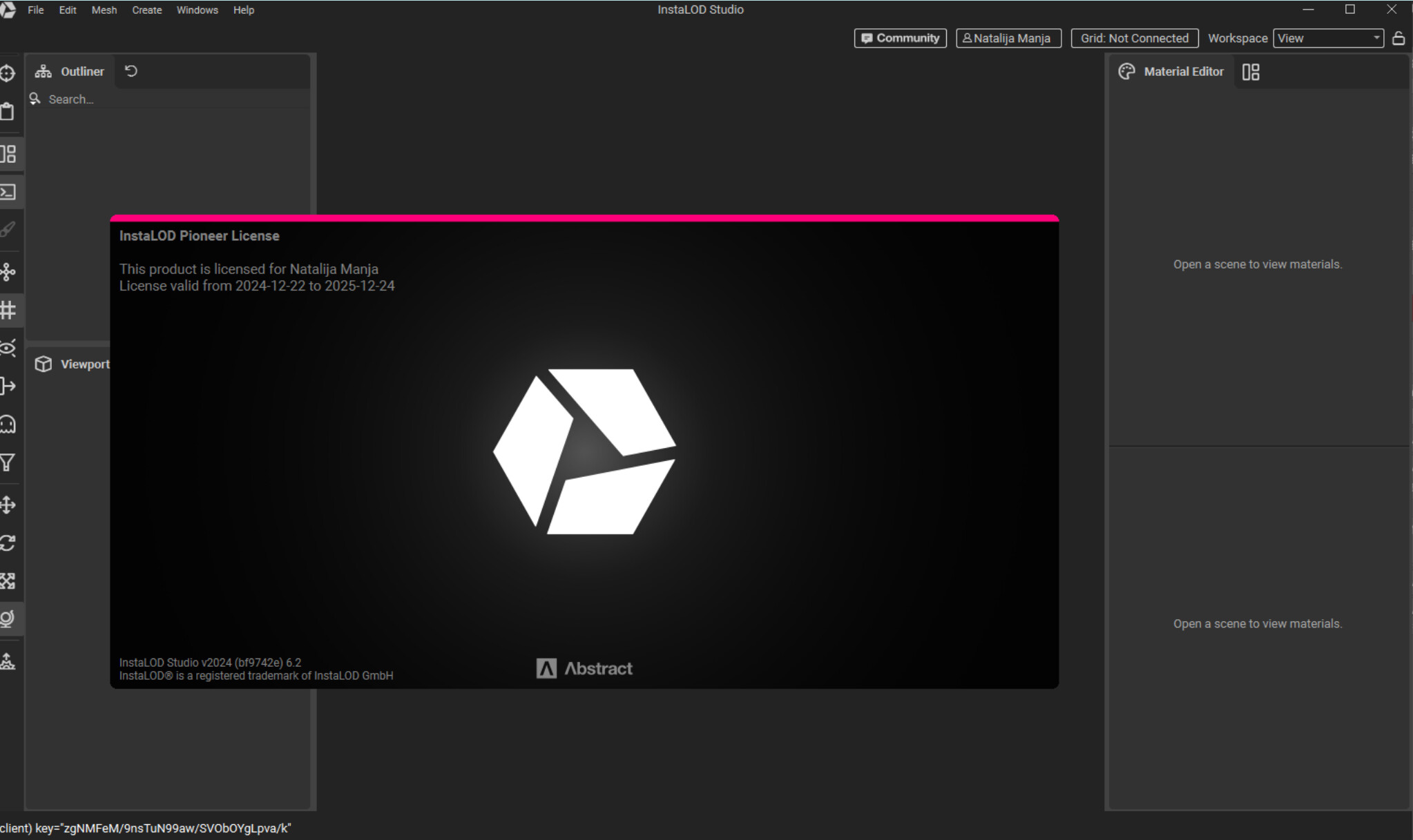Open the Mesh menu

coord(104,10)
